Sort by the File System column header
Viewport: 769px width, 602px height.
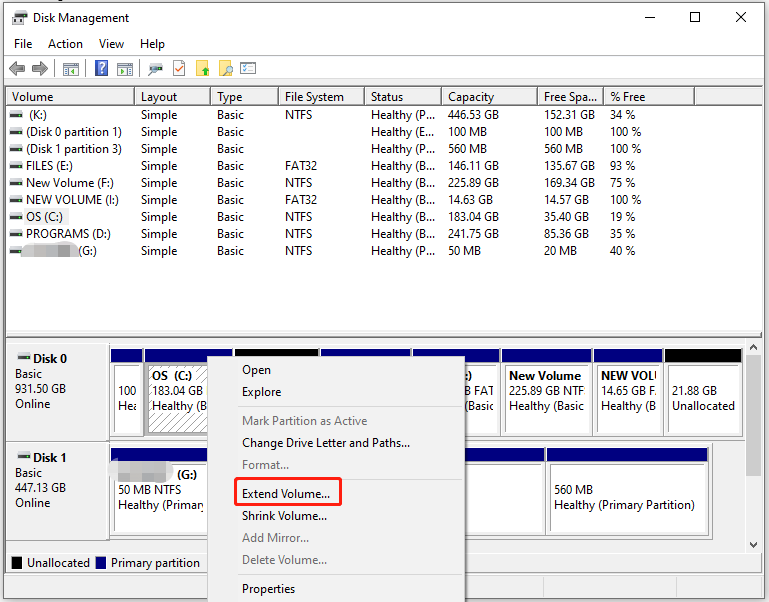(314, 97)
